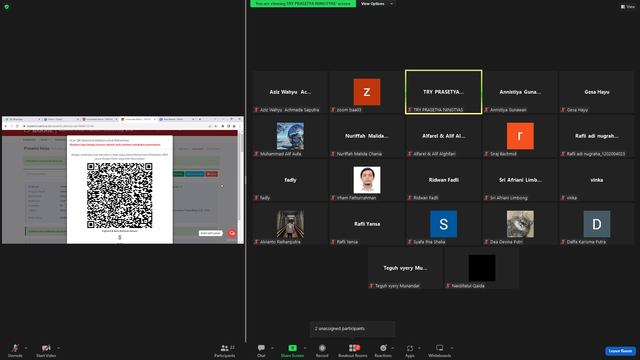Open the Reactions menu
The width and height of the screenshot is (640, 360).
(383, 350)
